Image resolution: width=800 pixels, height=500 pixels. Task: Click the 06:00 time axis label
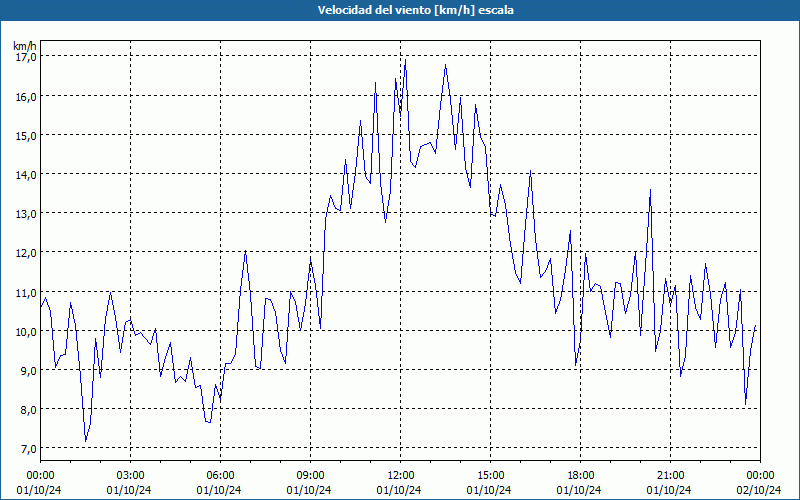tap(220, 476)
